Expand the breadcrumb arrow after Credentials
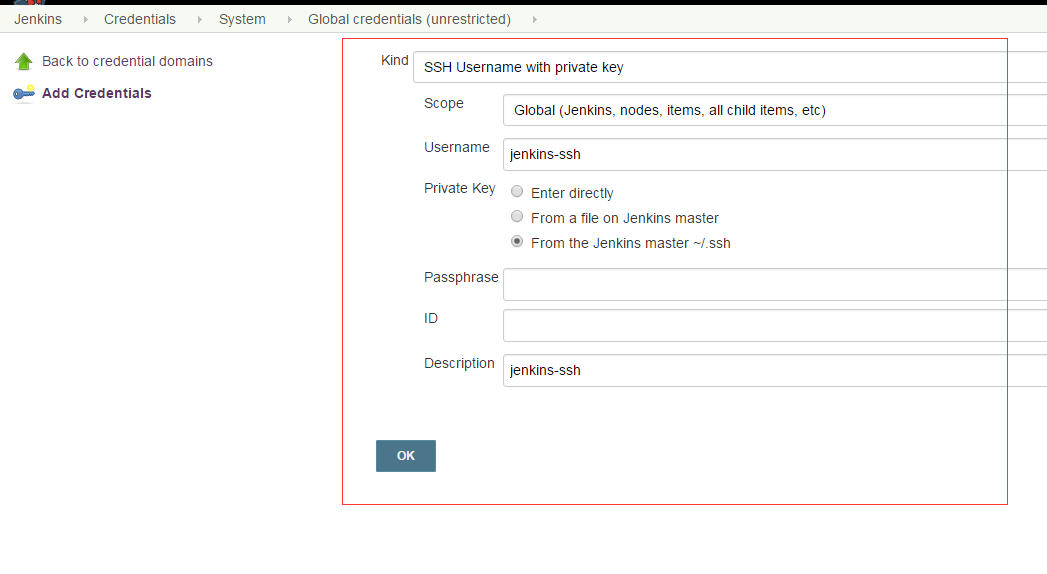 [x=199, y=19]
